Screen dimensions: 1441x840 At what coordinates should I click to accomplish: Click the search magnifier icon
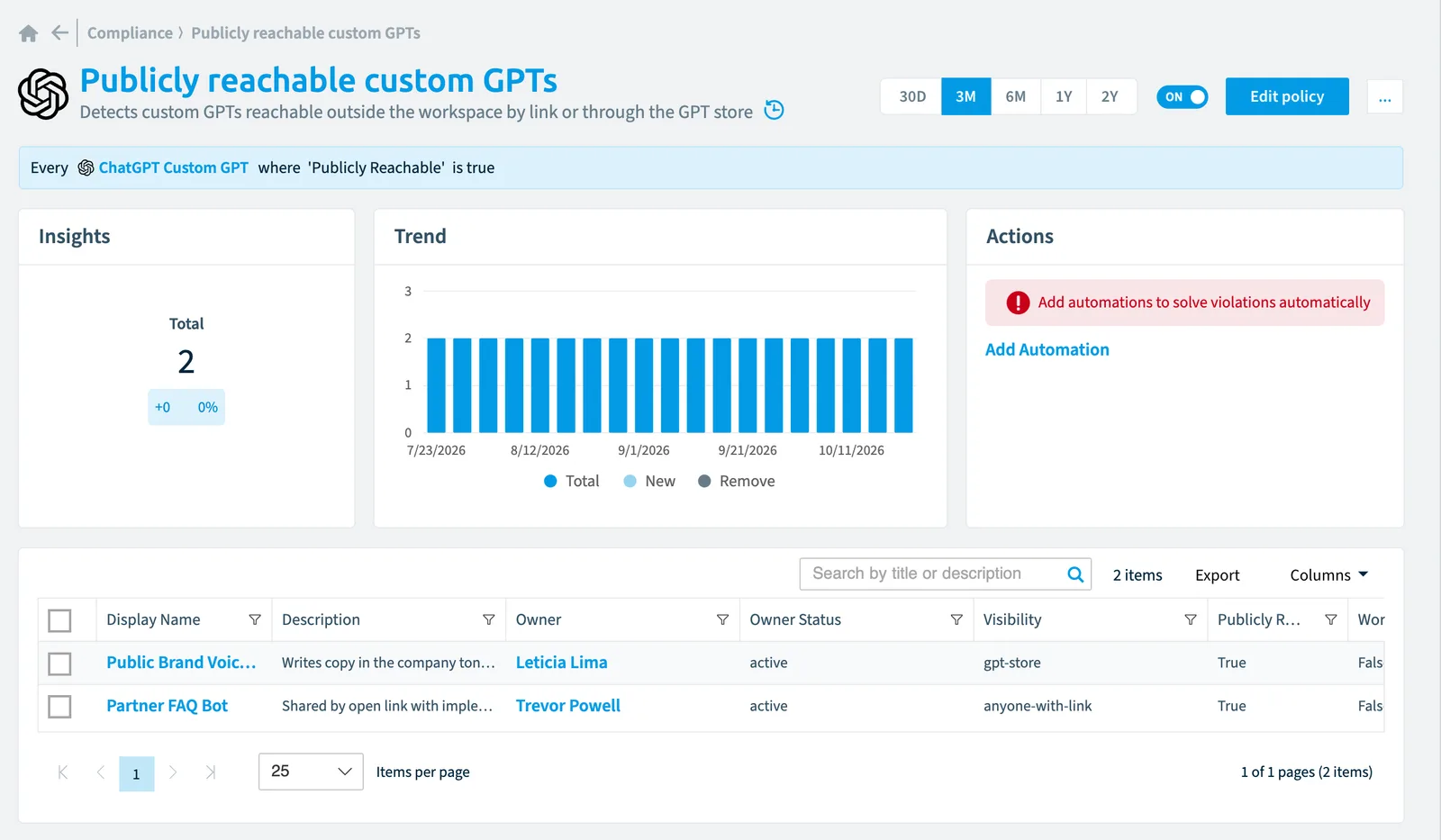click(x=1075, y=574)
